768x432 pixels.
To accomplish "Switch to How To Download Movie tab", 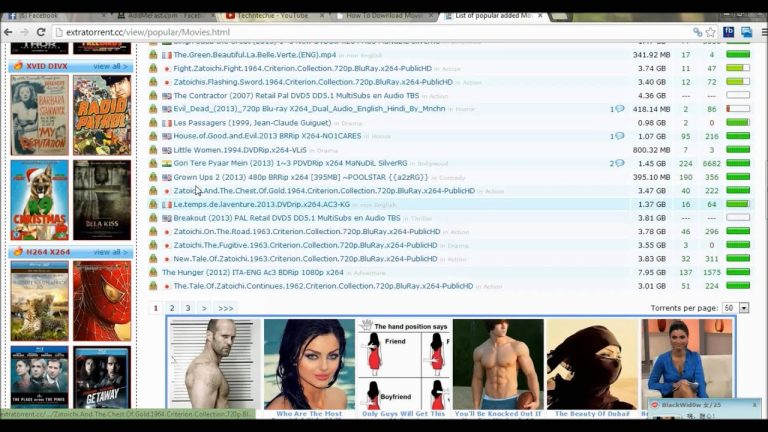I will [x=384, y=16].
